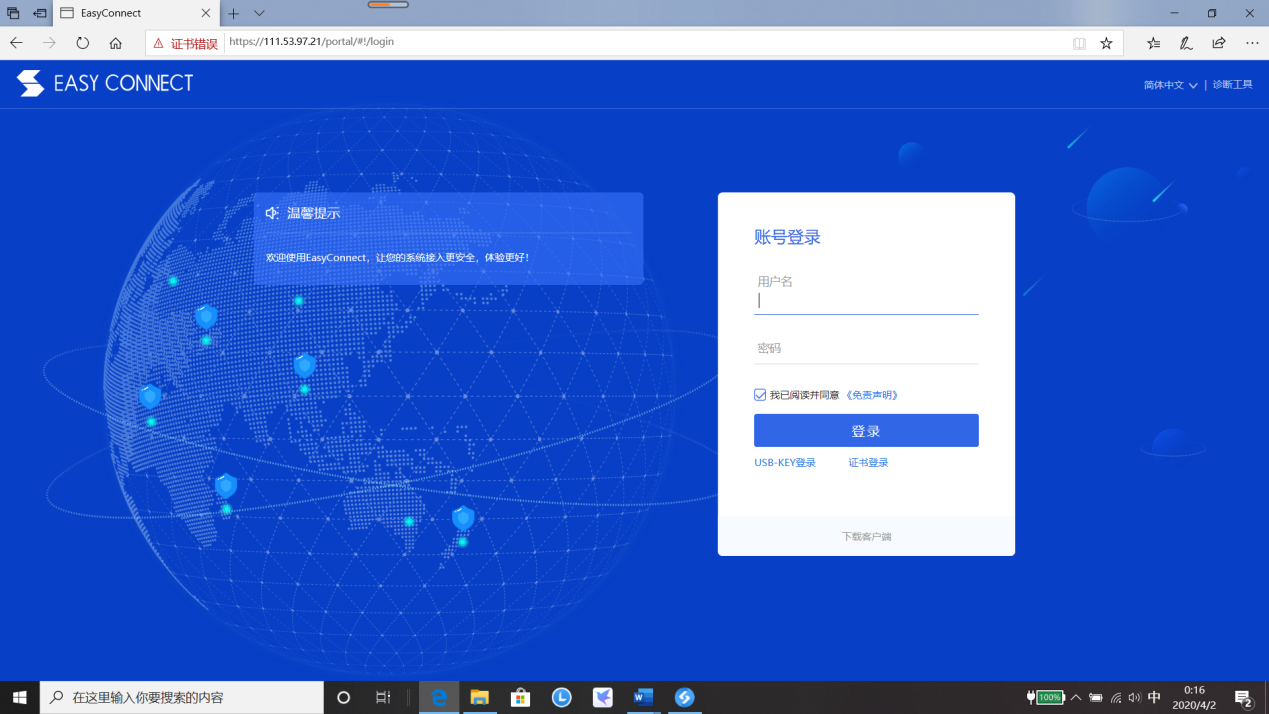This screenshot has width=1269, height=714.
Task: Open File Explorer from the taskbar
Action: tap(480, 697)
